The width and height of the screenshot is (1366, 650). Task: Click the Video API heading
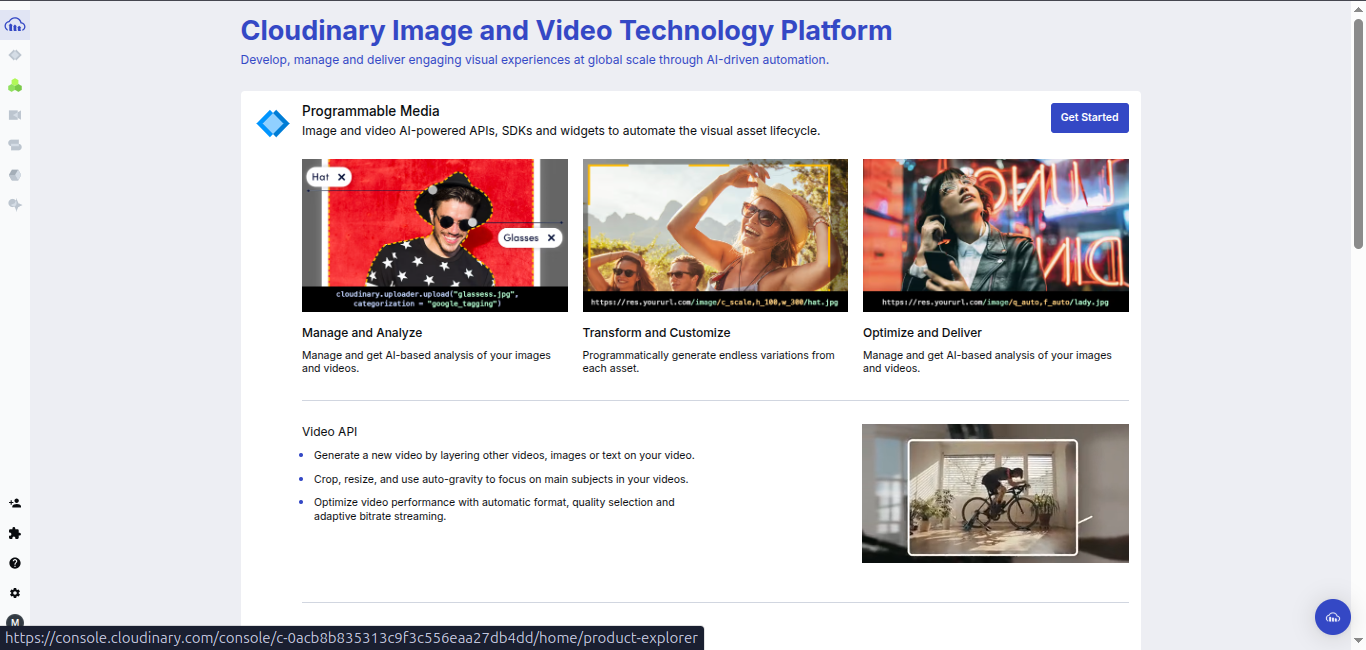tap(330, 432)
